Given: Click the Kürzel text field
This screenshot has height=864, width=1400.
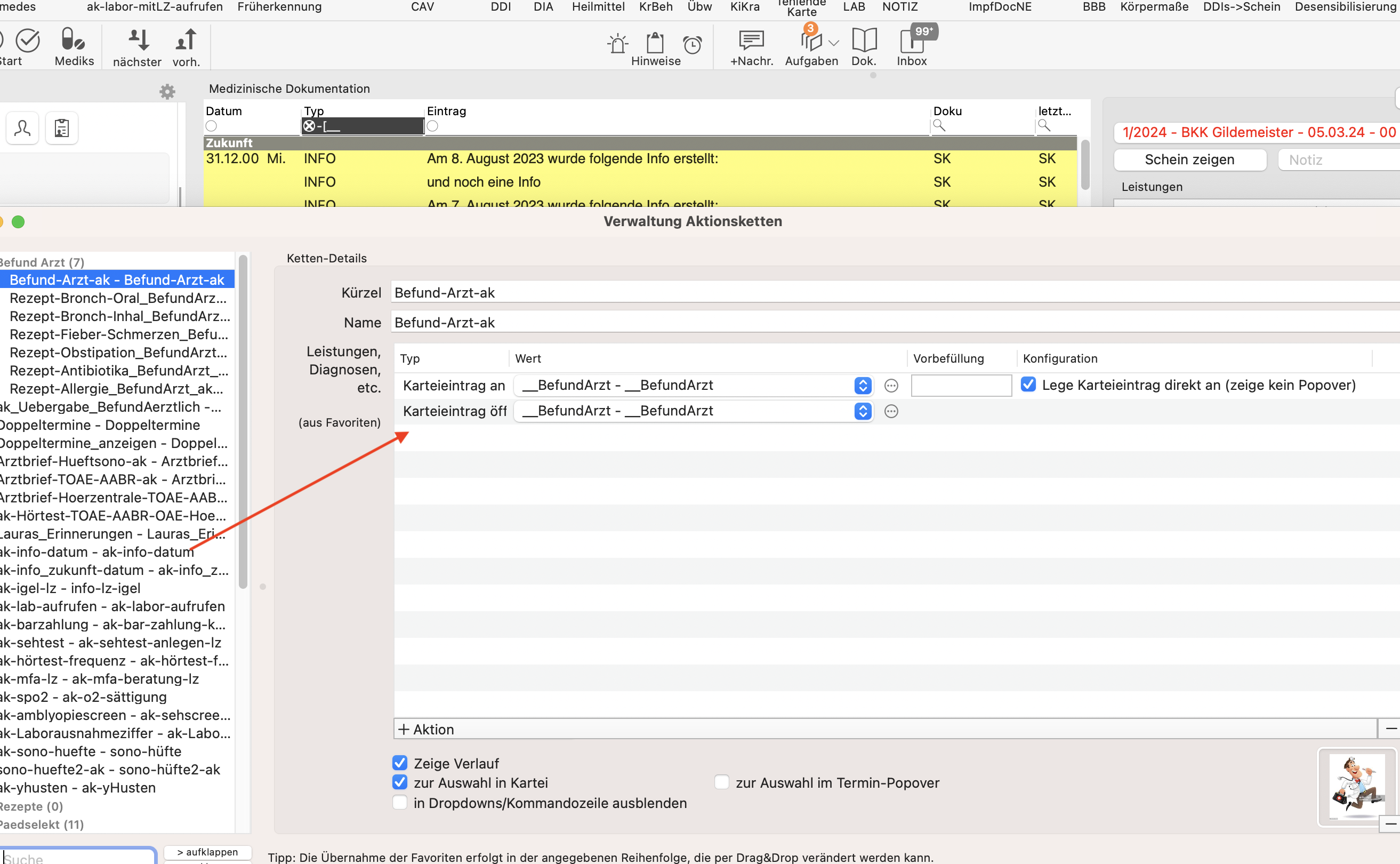Looking at the screenshot, I should click(895, 293).
